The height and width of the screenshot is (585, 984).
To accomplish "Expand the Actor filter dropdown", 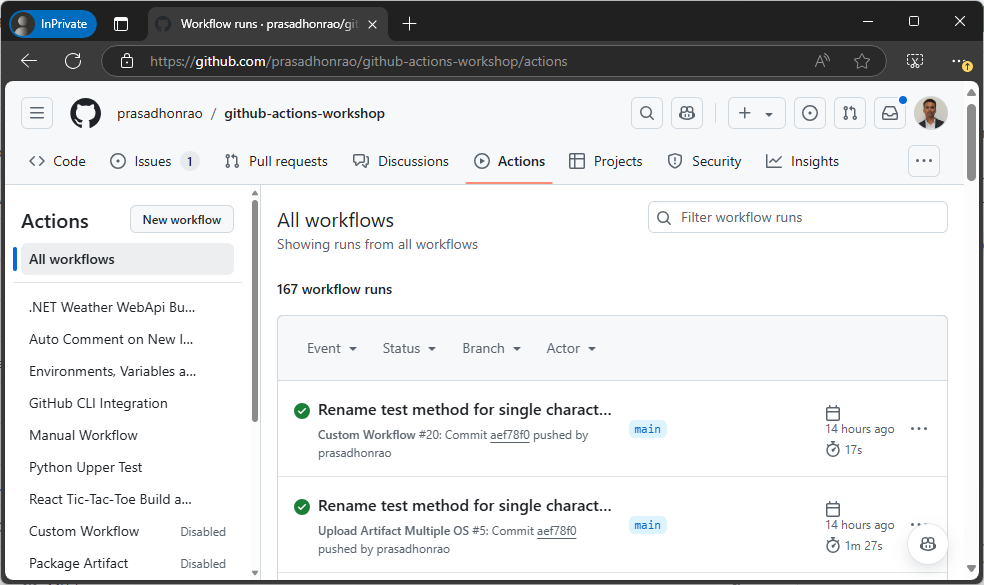I will click(570, 348).
